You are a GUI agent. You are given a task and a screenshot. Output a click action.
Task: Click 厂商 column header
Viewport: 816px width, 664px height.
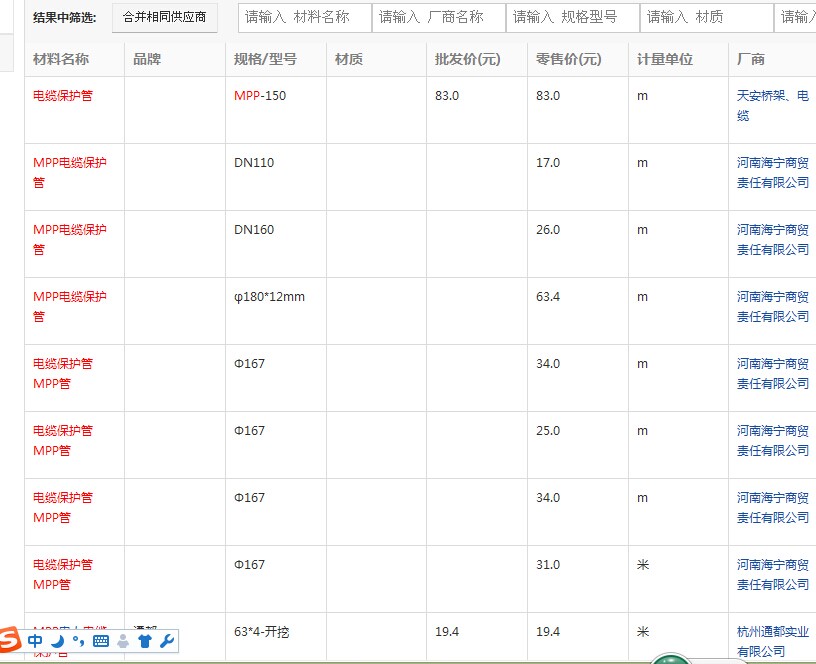coord(751,59)
